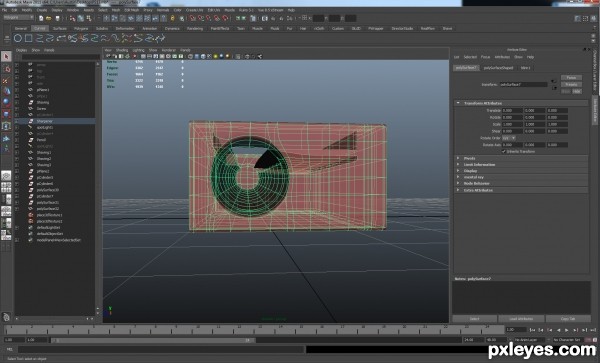Pick the Lasso select tool
Screen dimensions: 600x363
(x=6, y=68)
